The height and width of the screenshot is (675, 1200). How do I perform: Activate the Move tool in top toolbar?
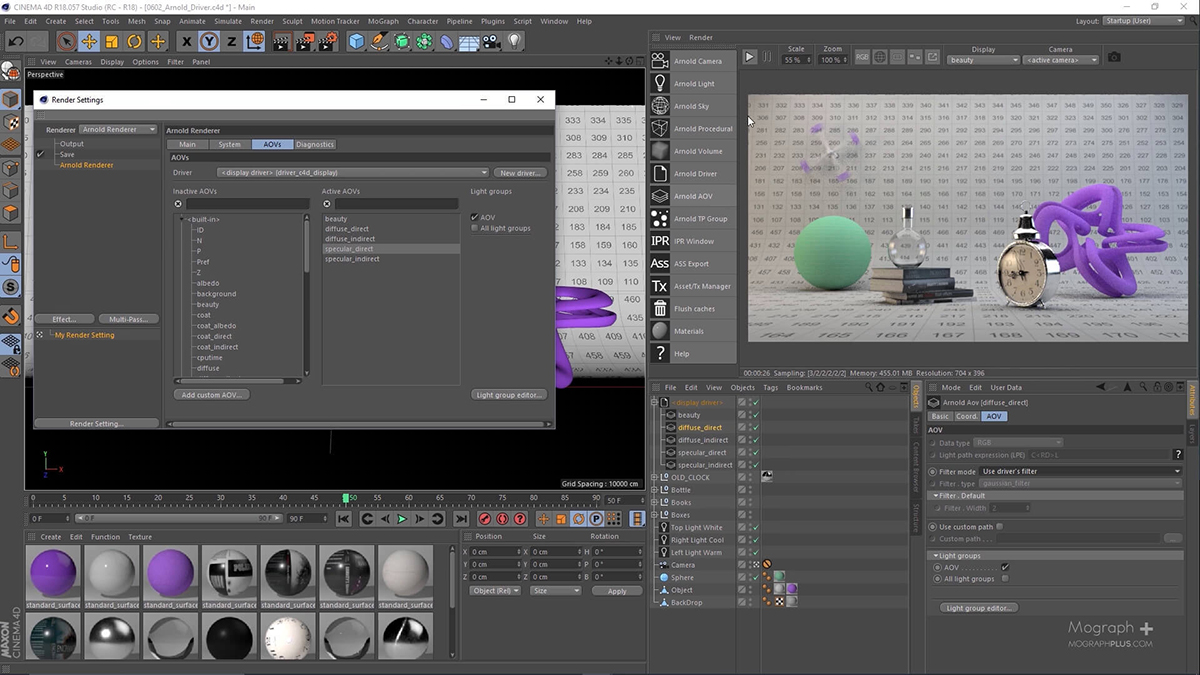[x=89, y=41]
